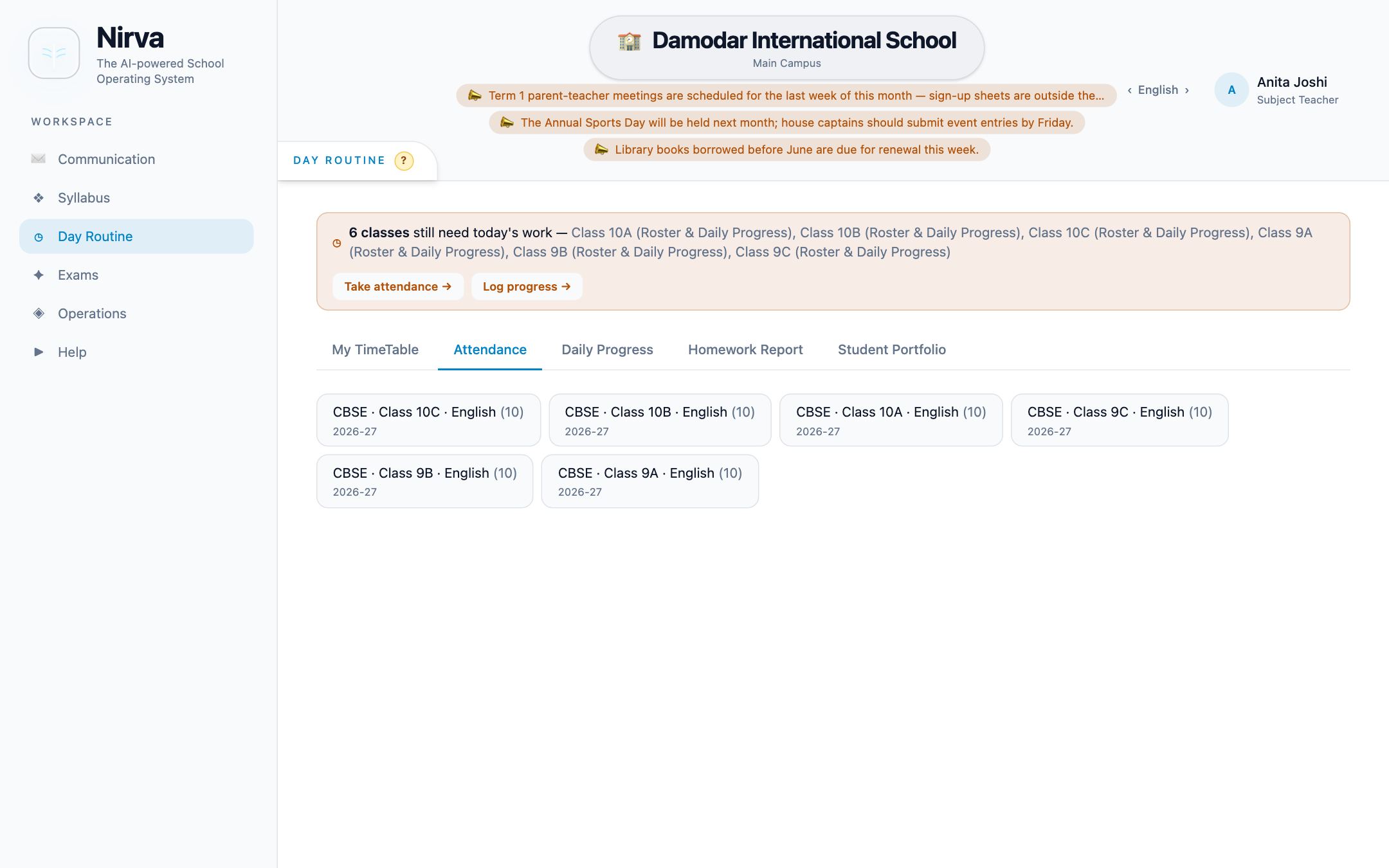This screenshot has height=868, width=1389.
Task: Switch to the My TimeTable tab
Action: coord(375,350)
